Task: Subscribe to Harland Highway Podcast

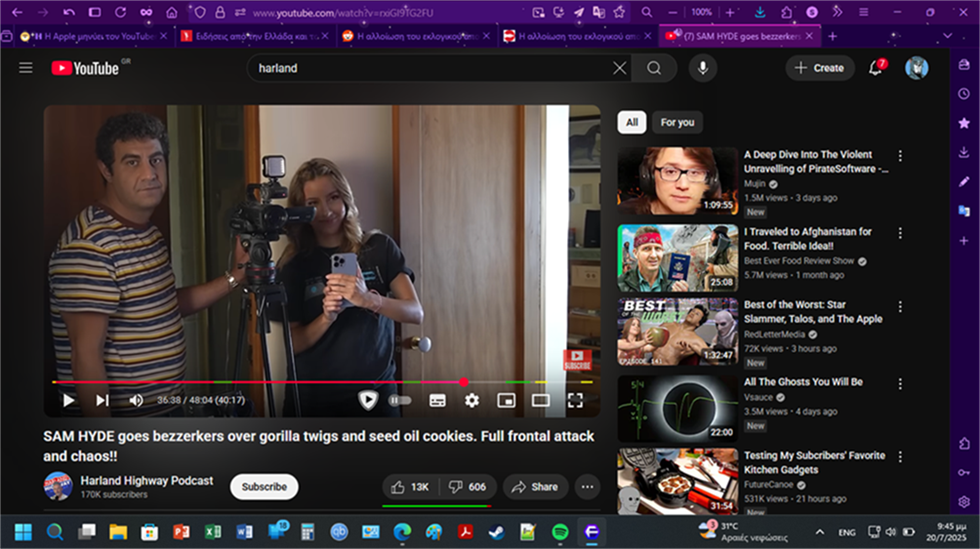Action: click(x=264, y=486)
